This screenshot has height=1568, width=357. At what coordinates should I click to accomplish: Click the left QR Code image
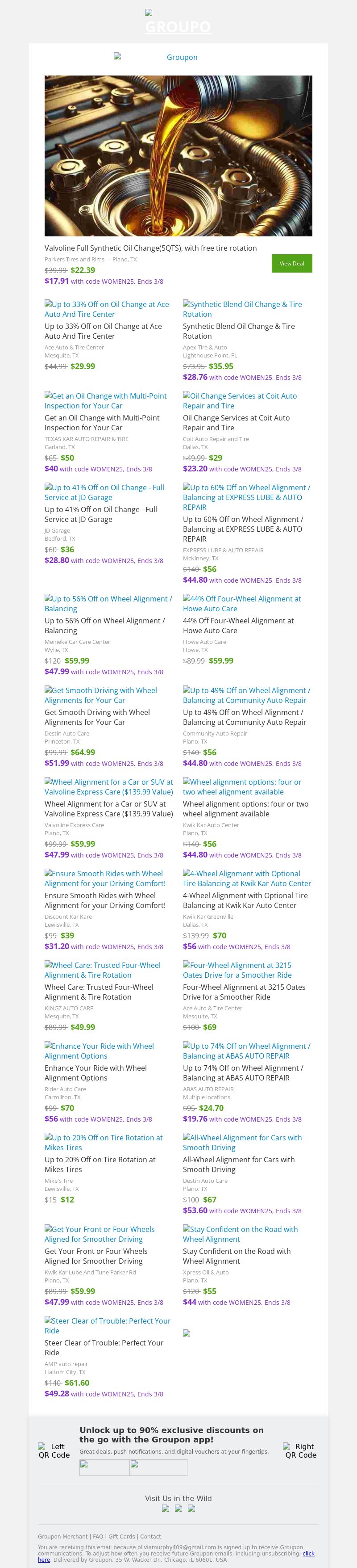pyautogui.click(x=54, y=1450)
